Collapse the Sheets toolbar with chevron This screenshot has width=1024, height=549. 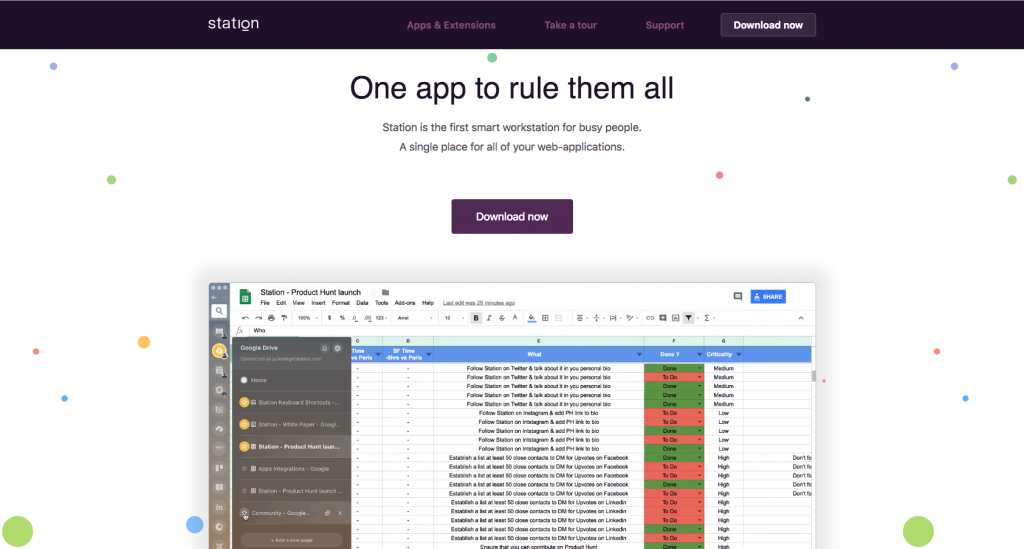[801, 318]
